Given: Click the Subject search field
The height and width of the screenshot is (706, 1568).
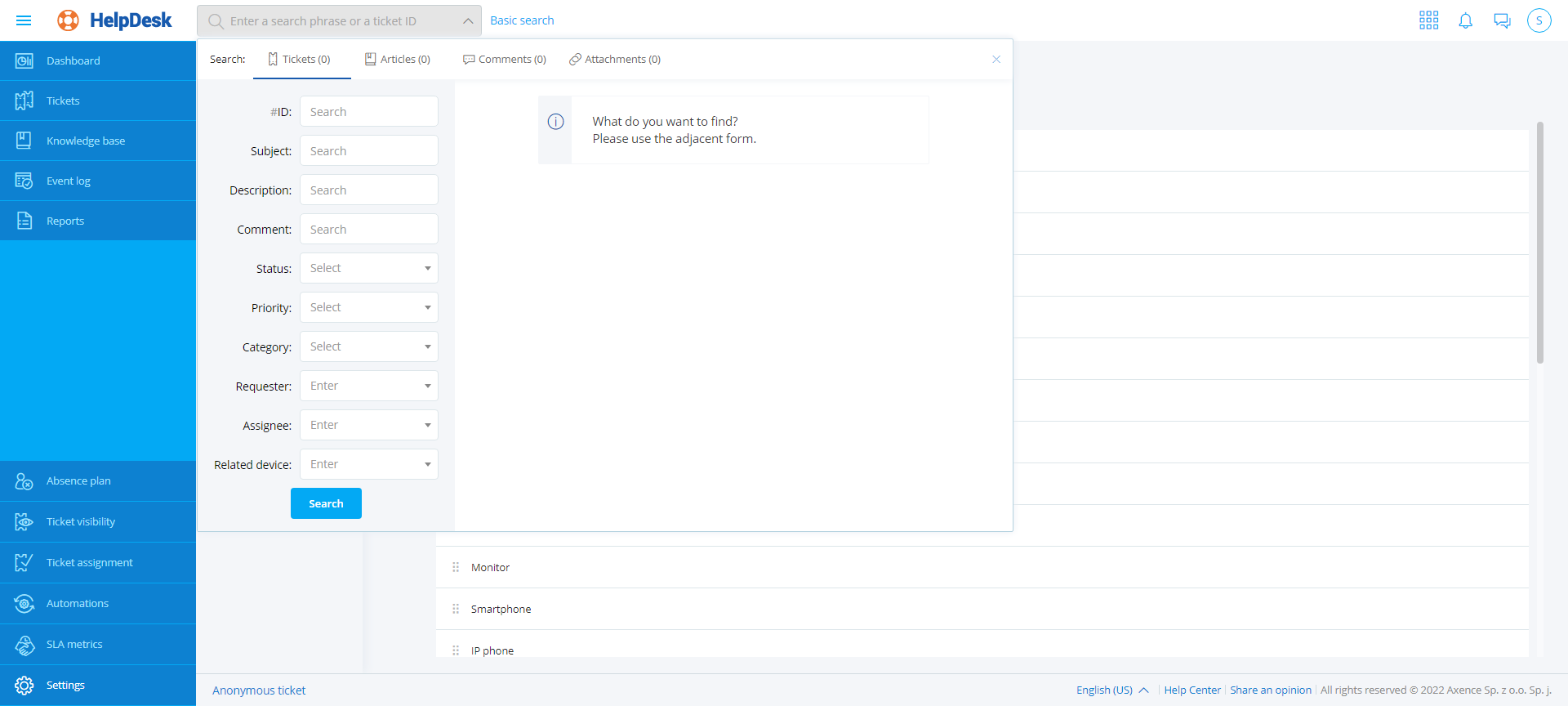Looking at the screenshot, I should click(368, 151).
